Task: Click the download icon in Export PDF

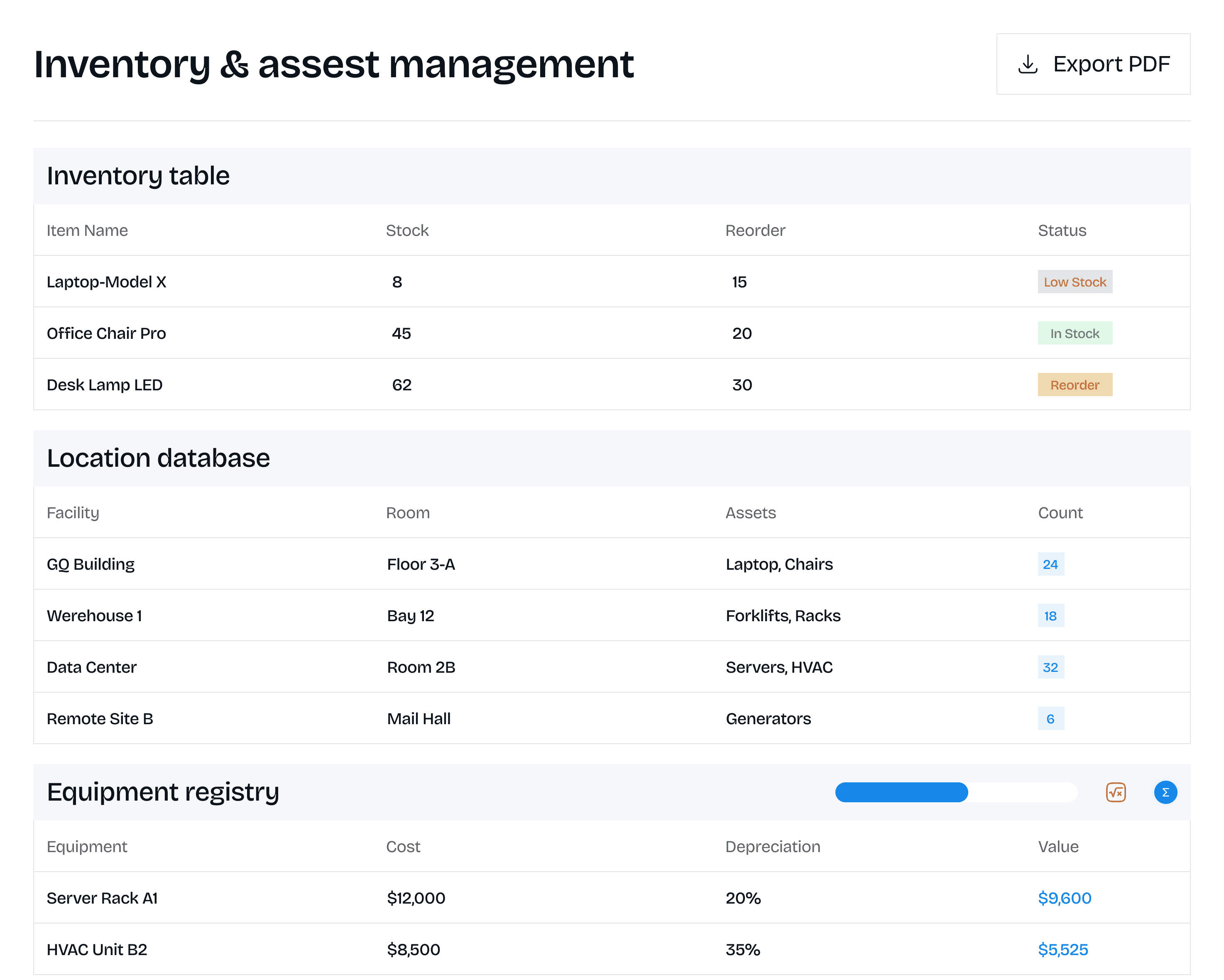Action: click(1028, 64)
